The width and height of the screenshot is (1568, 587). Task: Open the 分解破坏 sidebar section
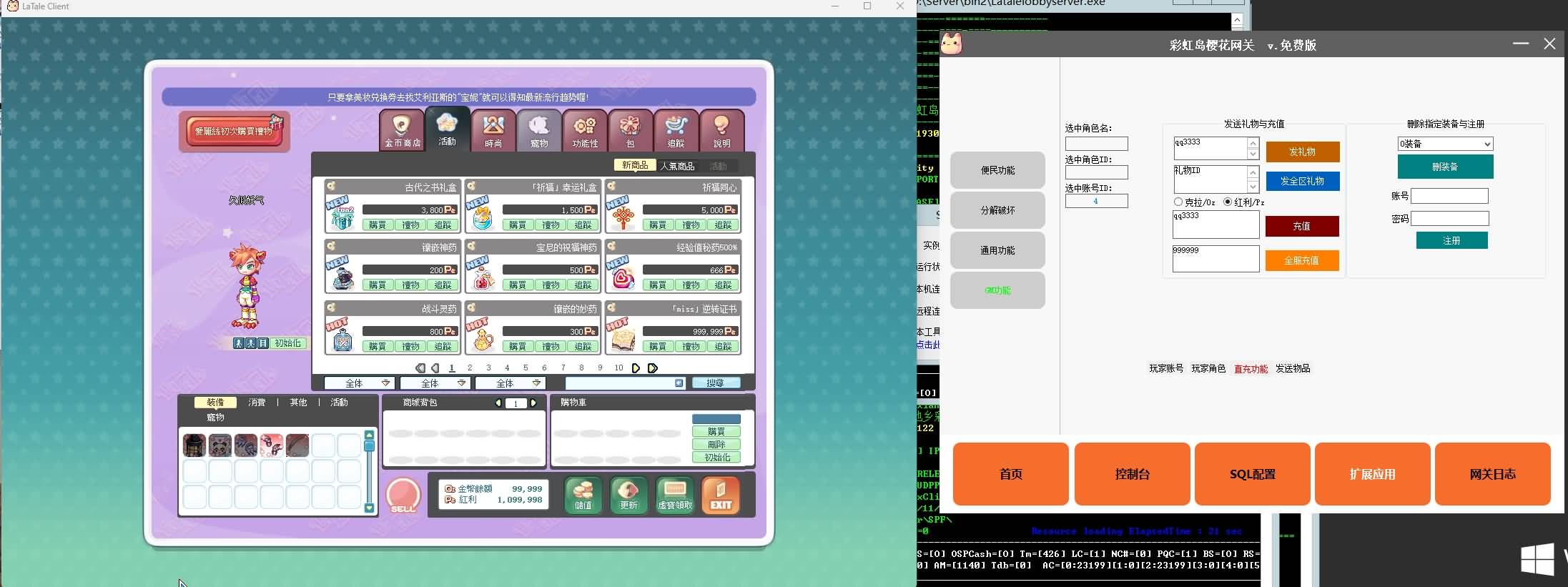[997, 210]
